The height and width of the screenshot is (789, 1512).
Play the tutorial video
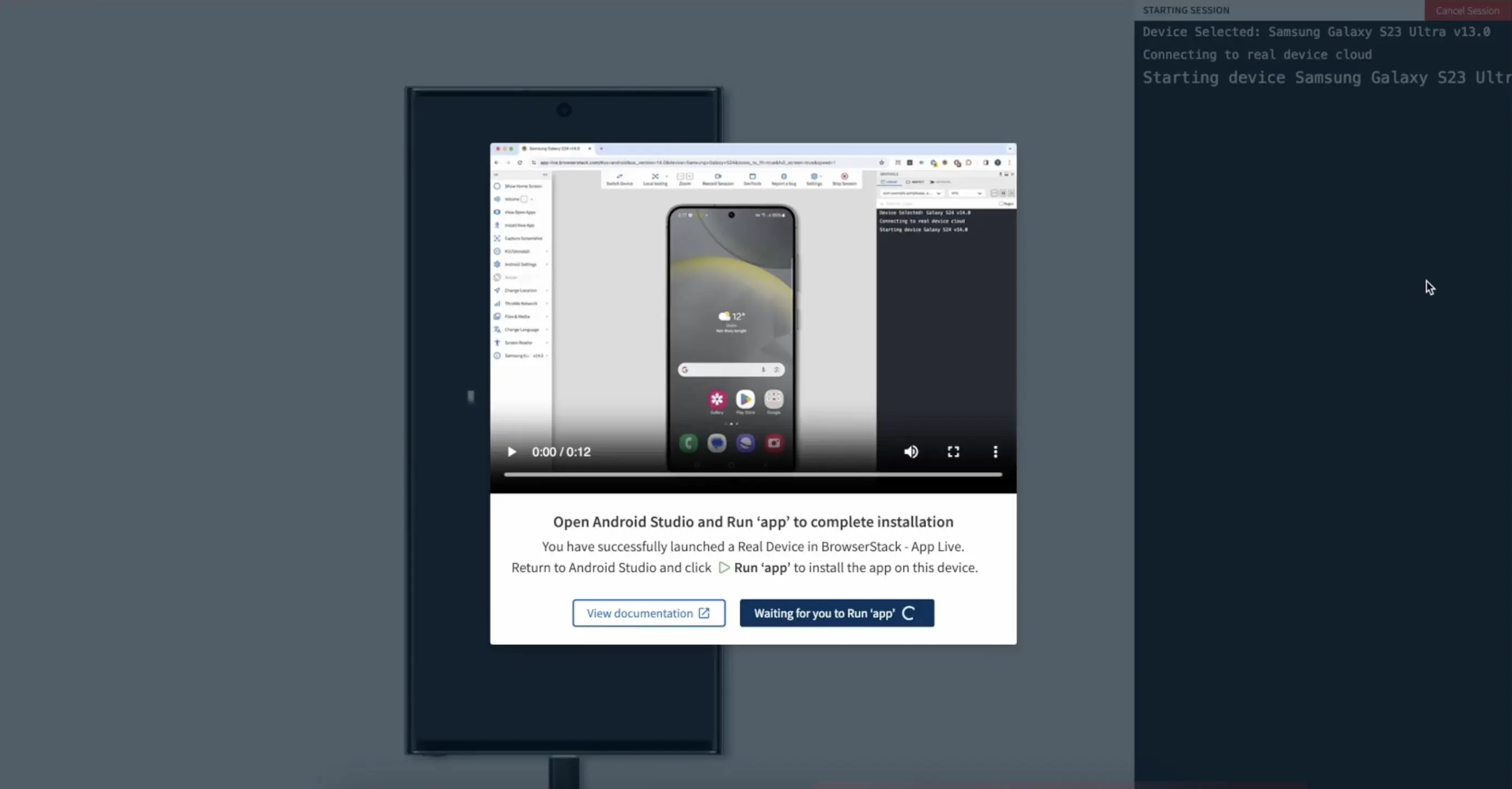(x=511, y=452)
